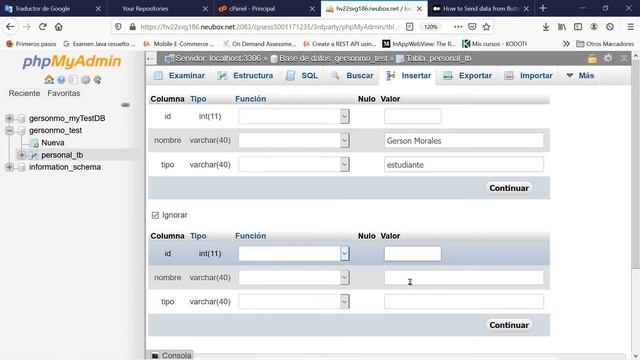The width and height of the screenshot is (640, 360).
Task: Open the Firefox downloads icon
Action: click(546, 27)
